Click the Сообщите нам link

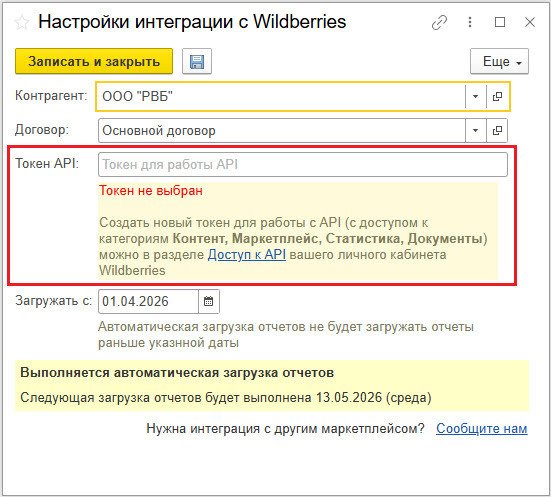482,428
